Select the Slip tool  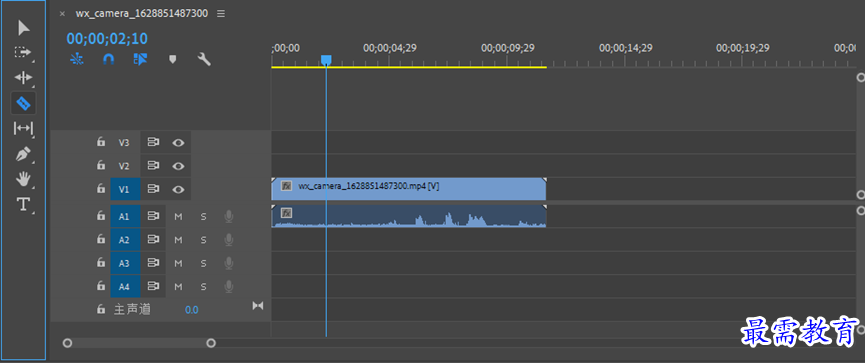(x=23, y=128)
